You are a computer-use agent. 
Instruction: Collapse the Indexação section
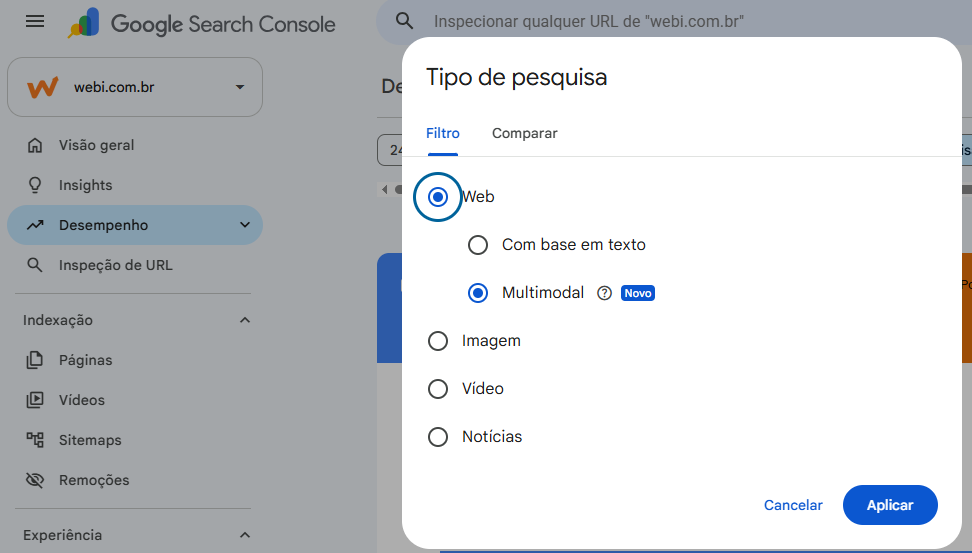pyautogui.click(x=245, y=320)
